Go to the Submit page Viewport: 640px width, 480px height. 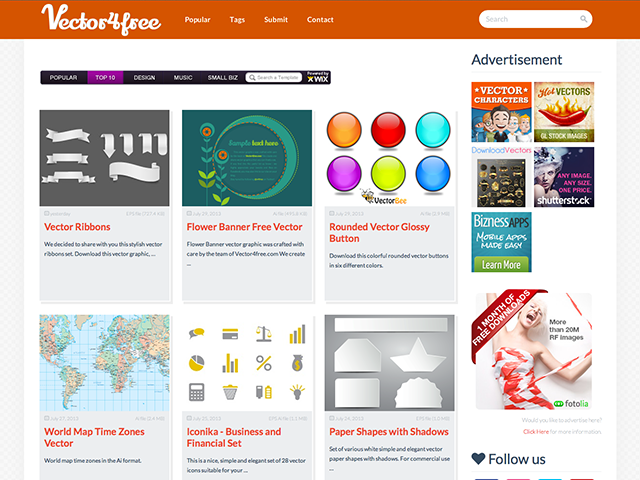click(276, 20)
